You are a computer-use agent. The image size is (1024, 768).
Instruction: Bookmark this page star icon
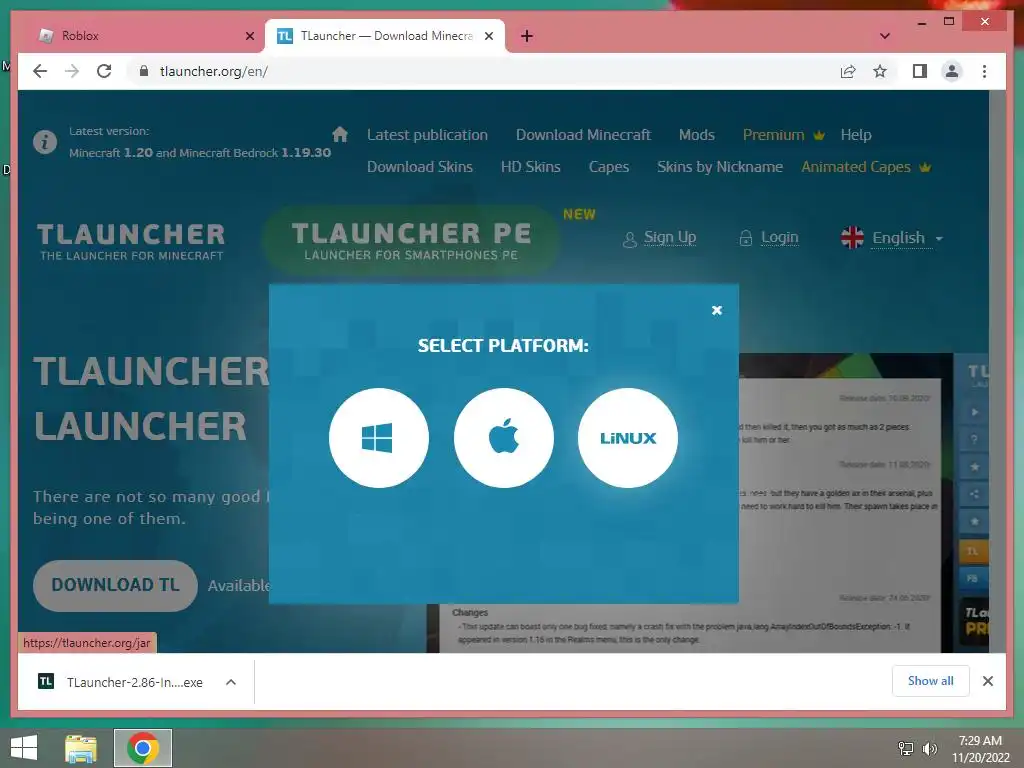[880, 71]
